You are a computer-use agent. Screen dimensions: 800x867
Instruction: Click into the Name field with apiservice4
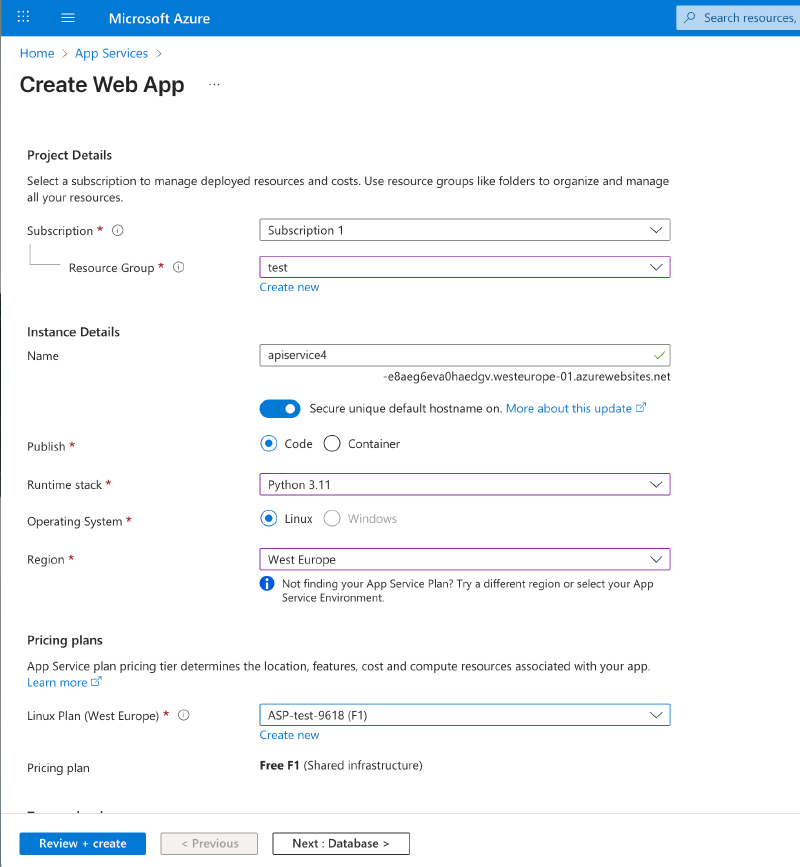coord(465,355)
